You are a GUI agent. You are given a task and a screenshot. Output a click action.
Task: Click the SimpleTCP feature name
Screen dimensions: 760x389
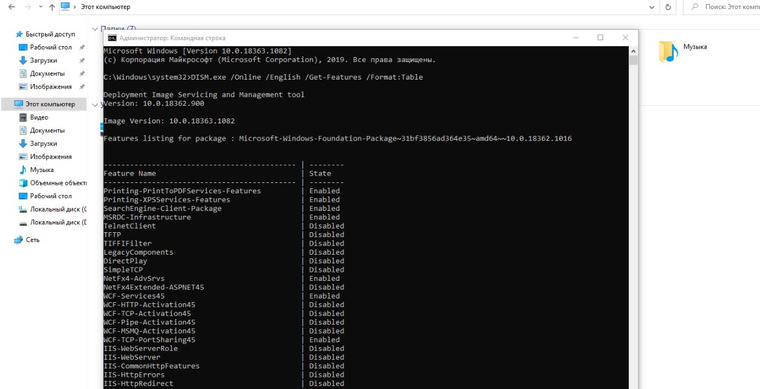[123, 270]
